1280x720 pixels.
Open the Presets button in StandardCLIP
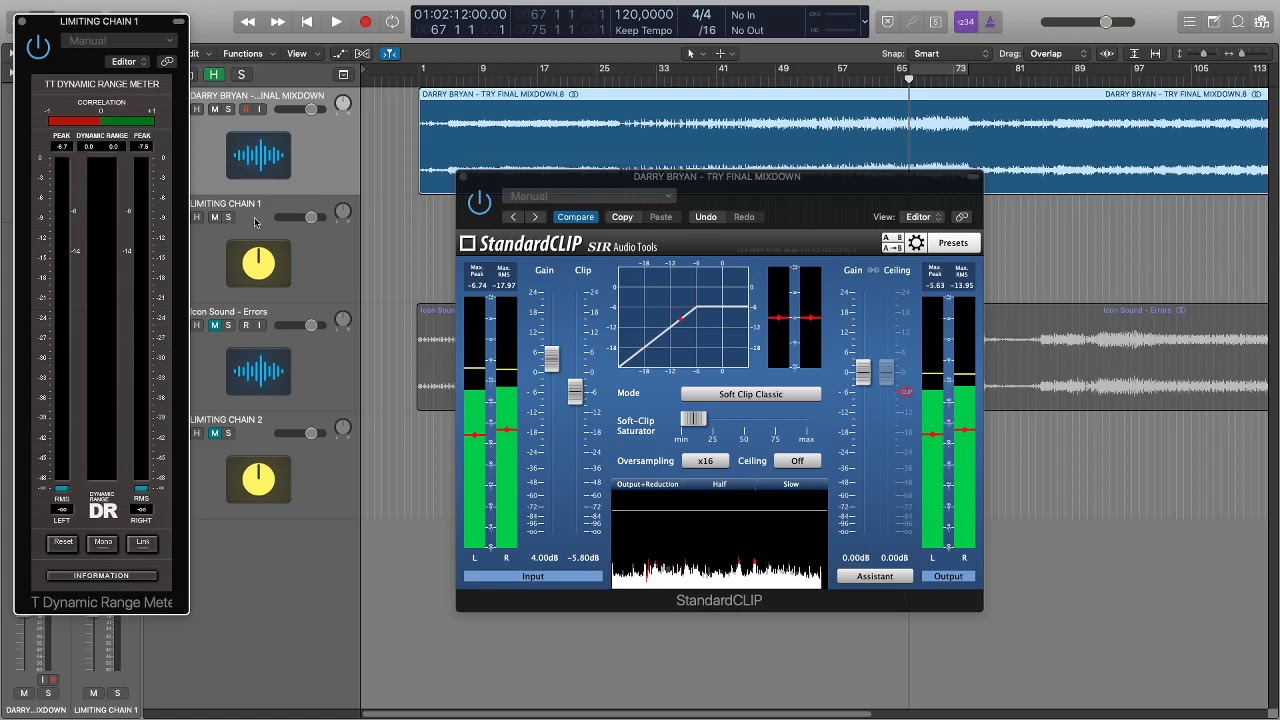[x=953, y=243]
